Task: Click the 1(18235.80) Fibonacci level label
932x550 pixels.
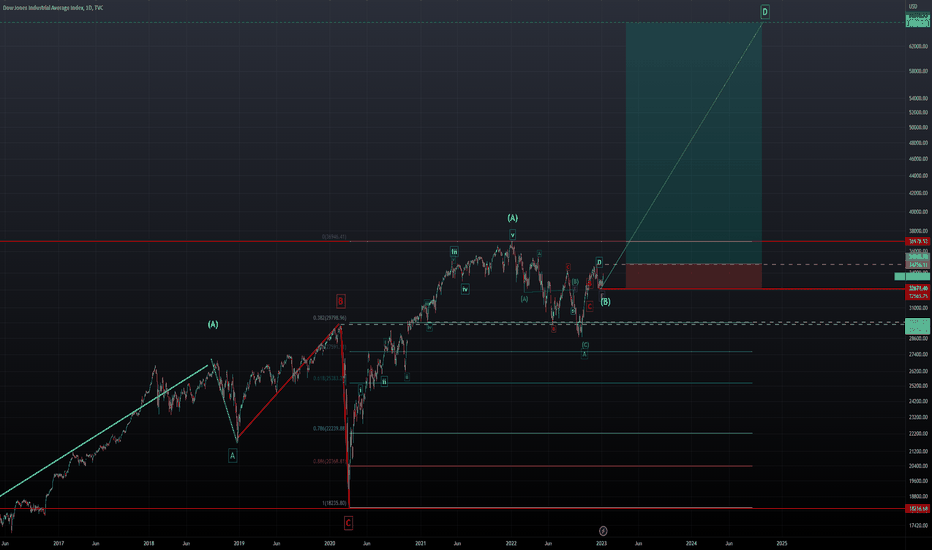Action: [x=334, y=503]
